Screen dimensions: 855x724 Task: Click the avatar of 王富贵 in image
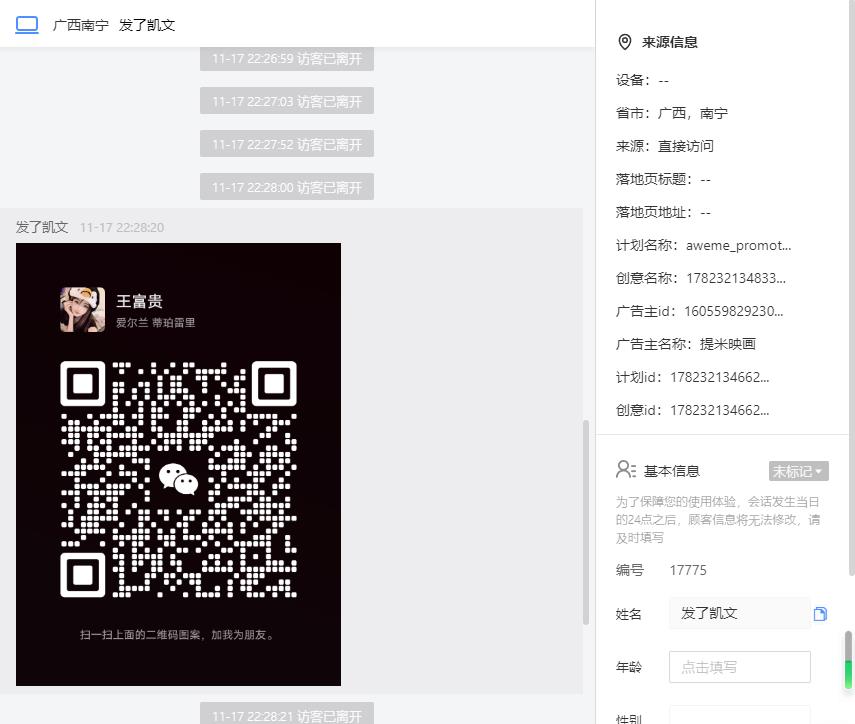(82, 310)
